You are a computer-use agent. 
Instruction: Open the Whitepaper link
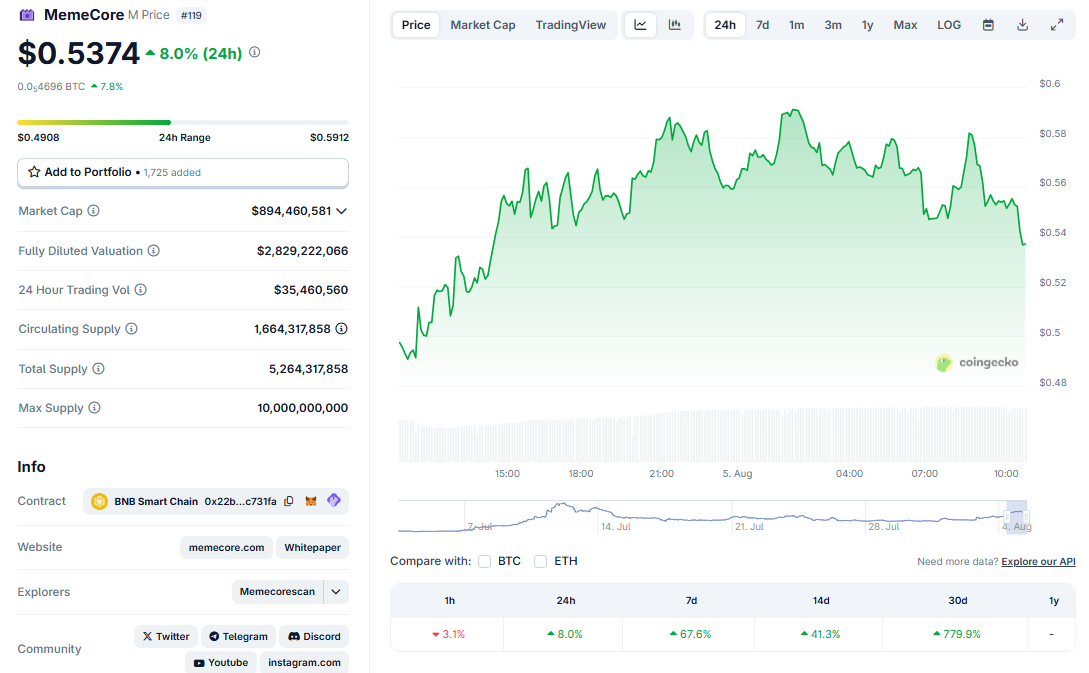click(313, 547)
